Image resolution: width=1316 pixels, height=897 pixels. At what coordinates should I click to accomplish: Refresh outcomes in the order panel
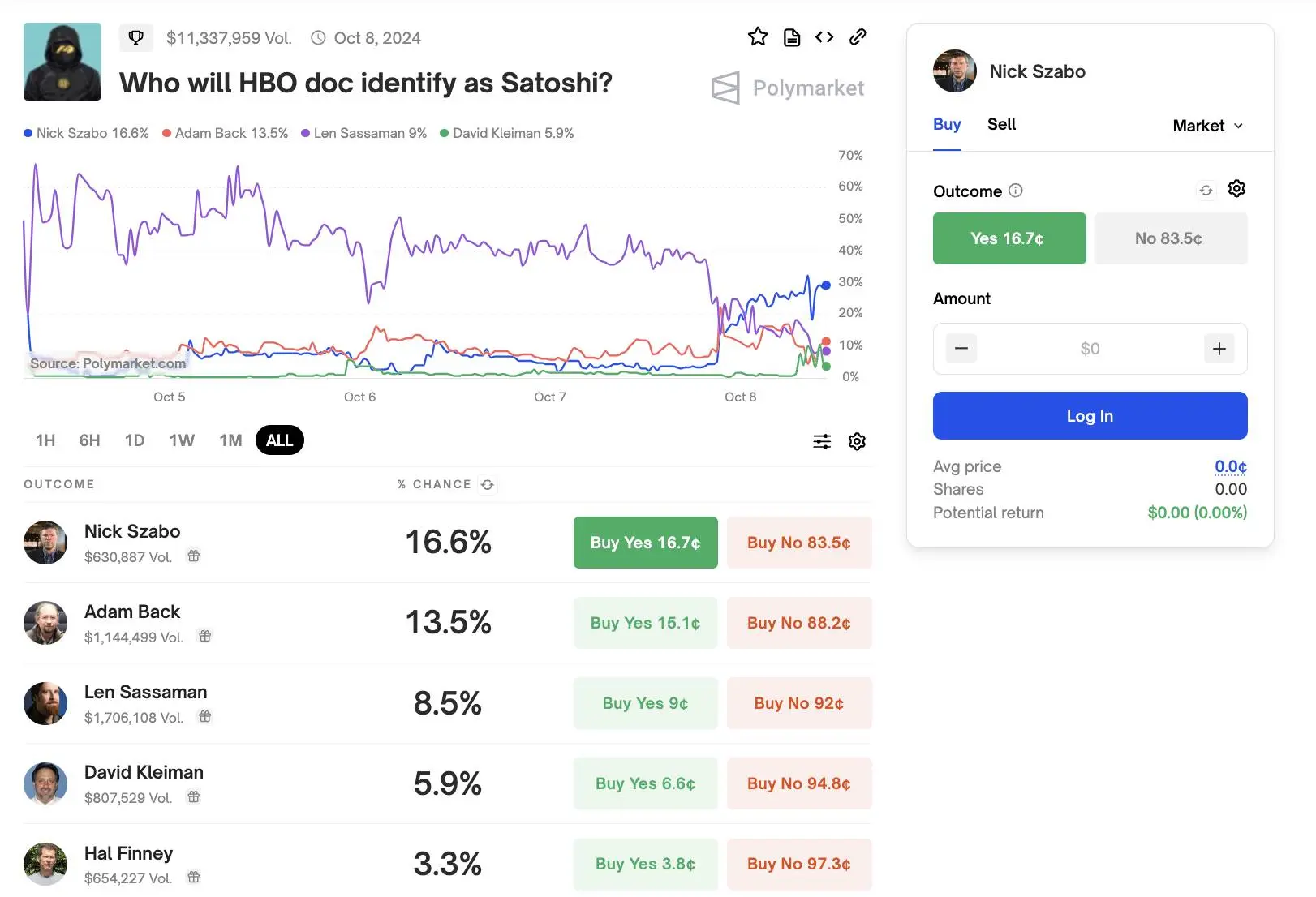1206,189
